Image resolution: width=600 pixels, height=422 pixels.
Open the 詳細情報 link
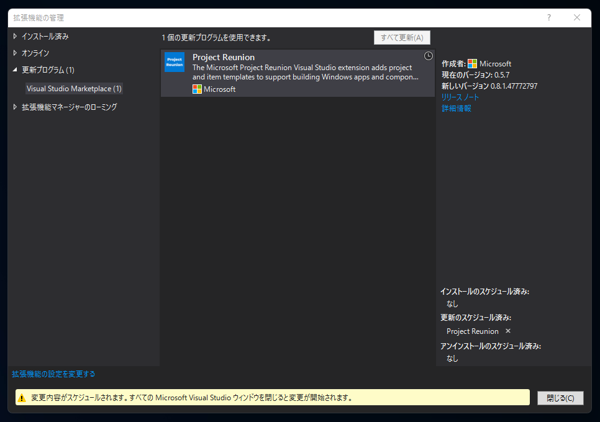point(456,108)
